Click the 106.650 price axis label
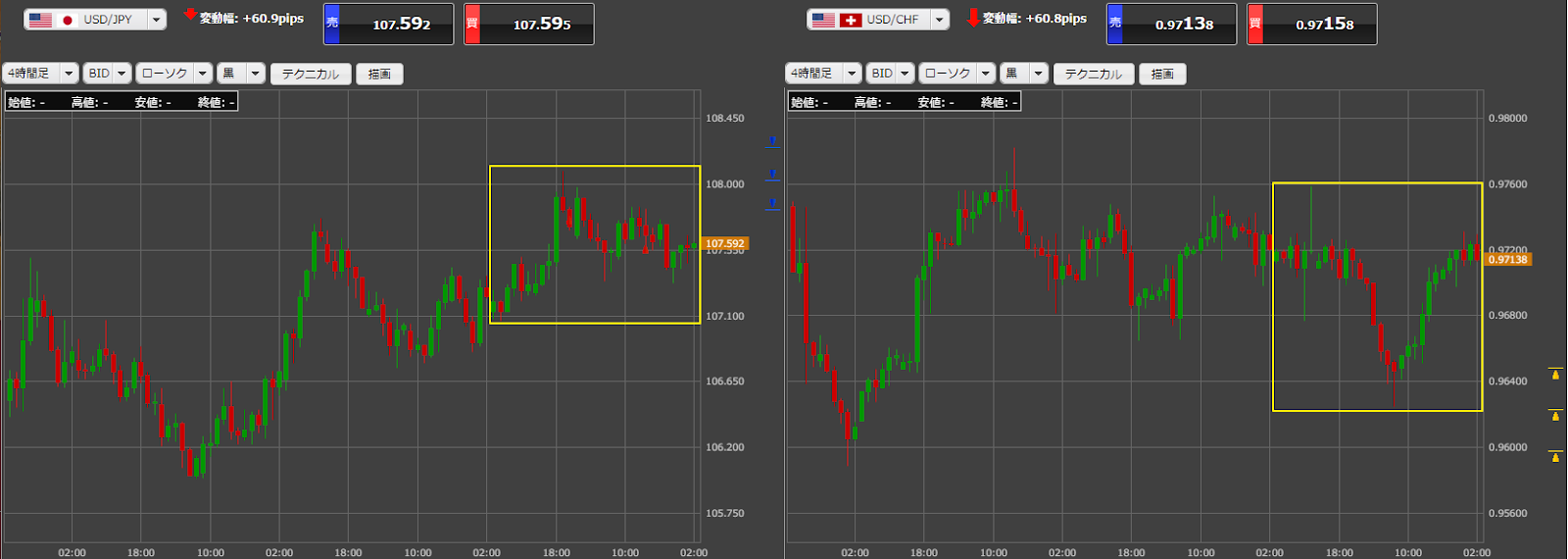This screenshot has width=1568, height=559. coord(725,381)
